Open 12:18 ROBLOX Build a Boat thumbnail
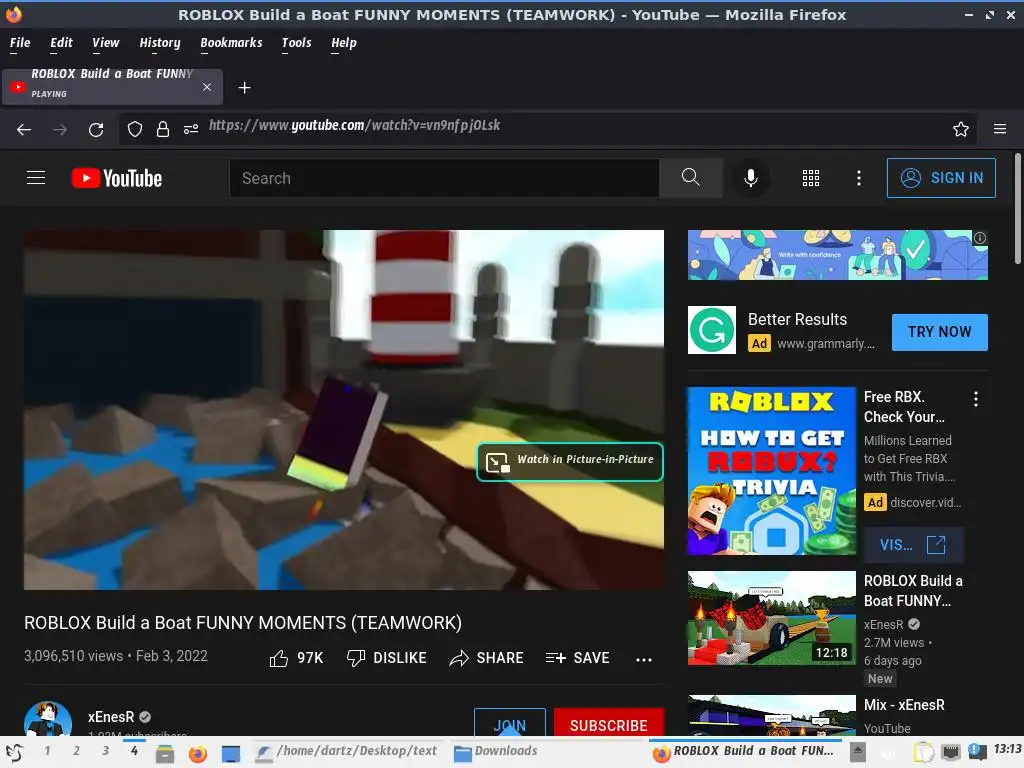Screen dimensions: 1024x768 [x=771, y=618]
